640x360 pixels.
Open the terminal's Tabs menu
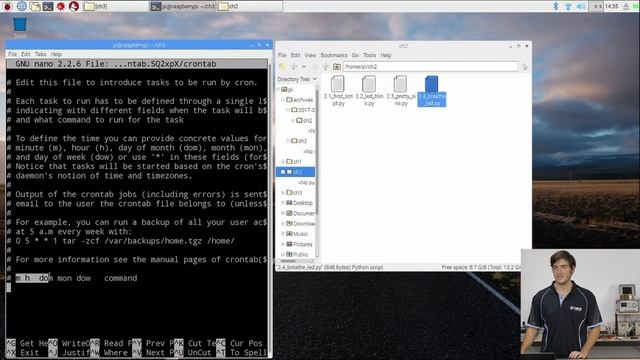point(40,54)
